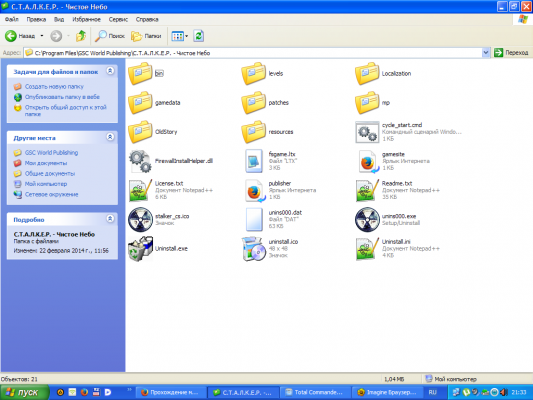The width and height of the screenshot is (533, 400).
Task: Open the Поиск search pane
Action: click(109, 36)
